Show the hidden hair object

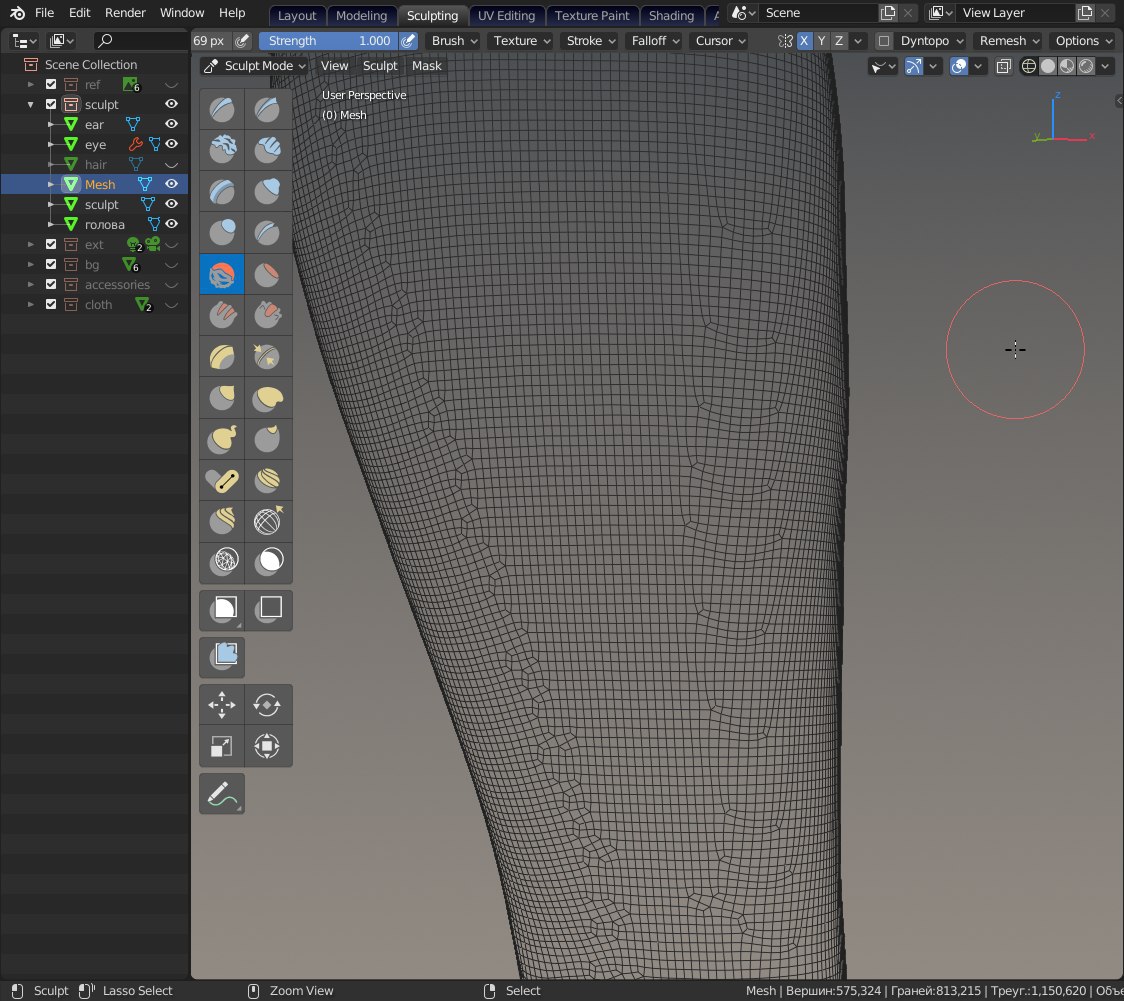(x=171, y=164)
